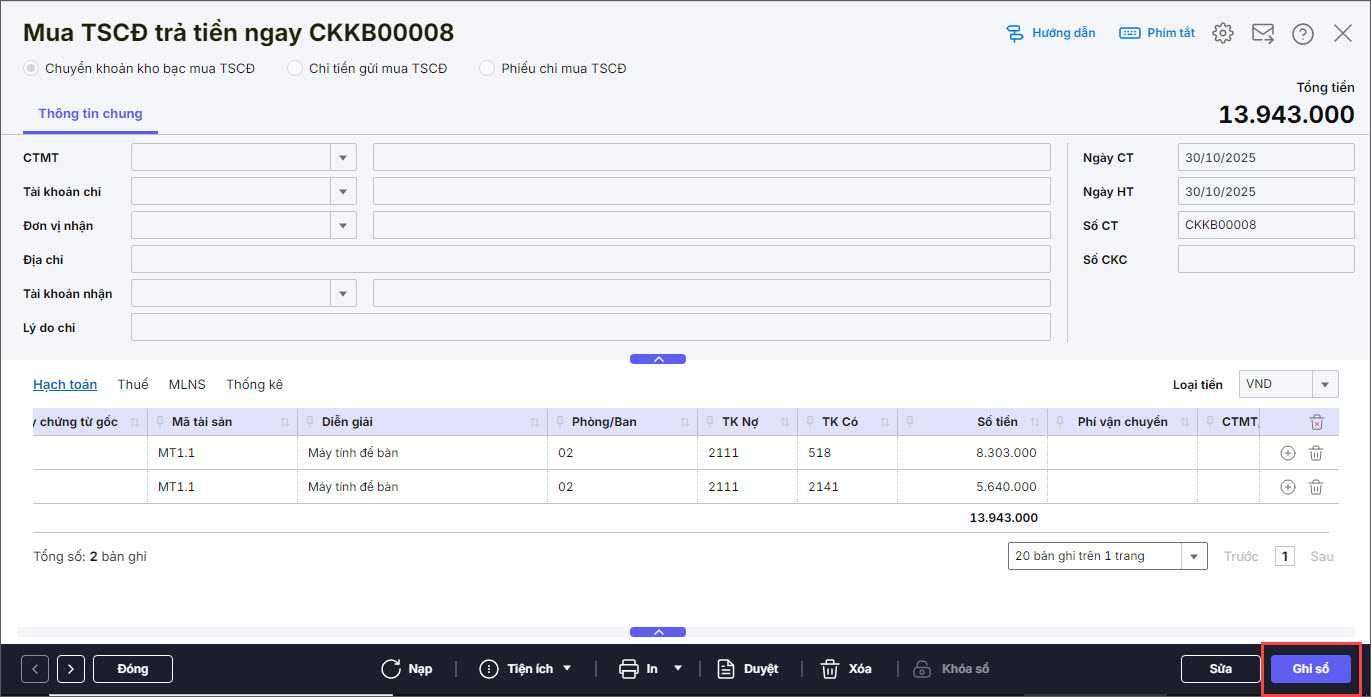
Task: Select Chuyển khoản kho bạc mua TSCĐ option
Action: coord(140,68)
